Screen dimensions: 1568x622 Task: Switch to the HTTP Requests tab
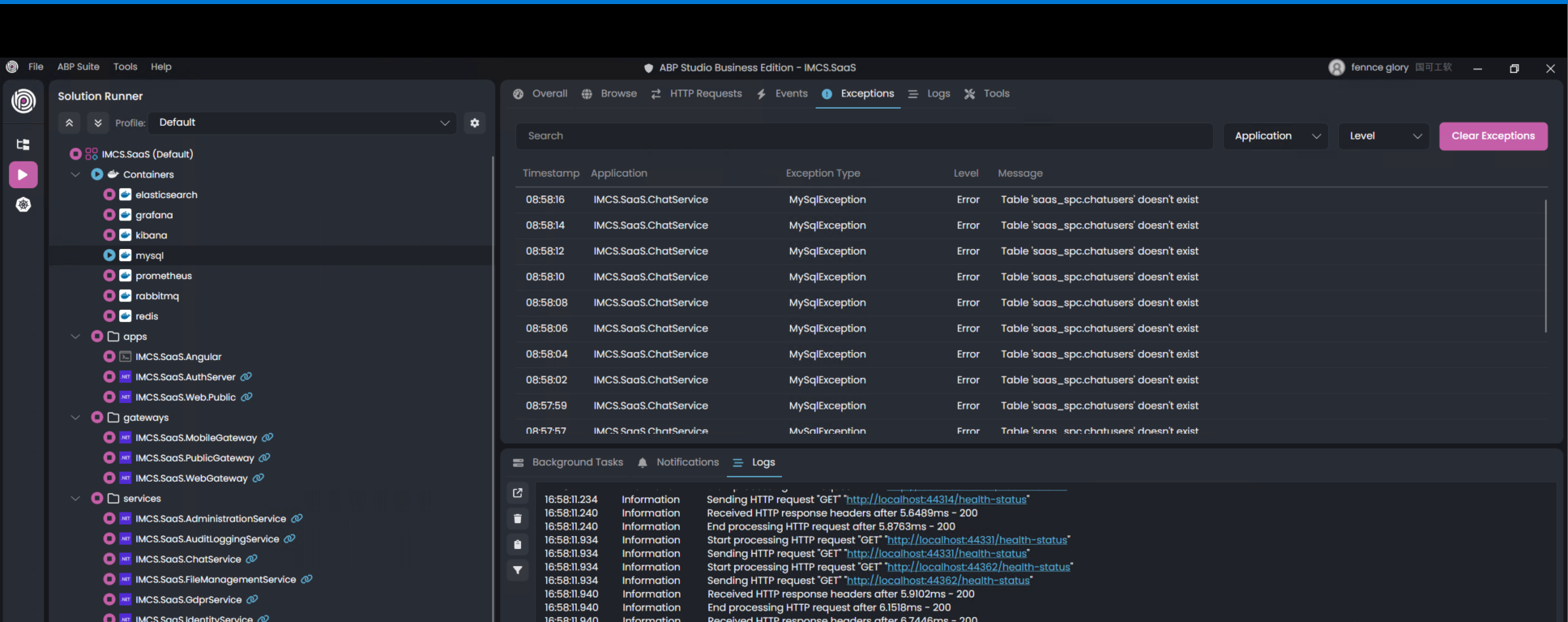pos(697,94)
